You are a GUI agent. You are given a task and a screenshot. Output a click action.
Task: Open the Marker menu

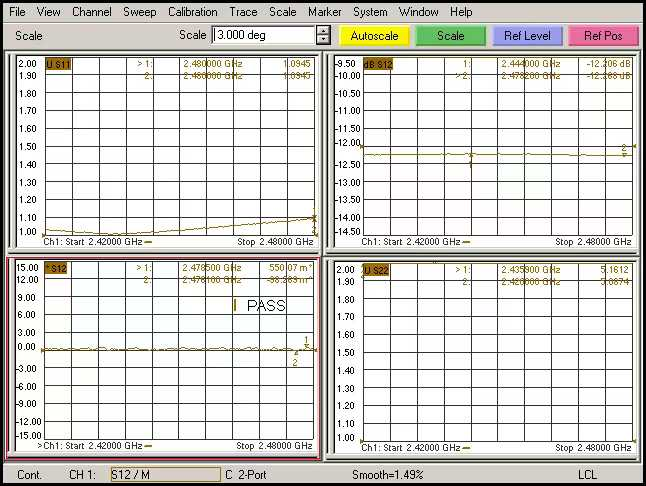[x=324, y=12]
